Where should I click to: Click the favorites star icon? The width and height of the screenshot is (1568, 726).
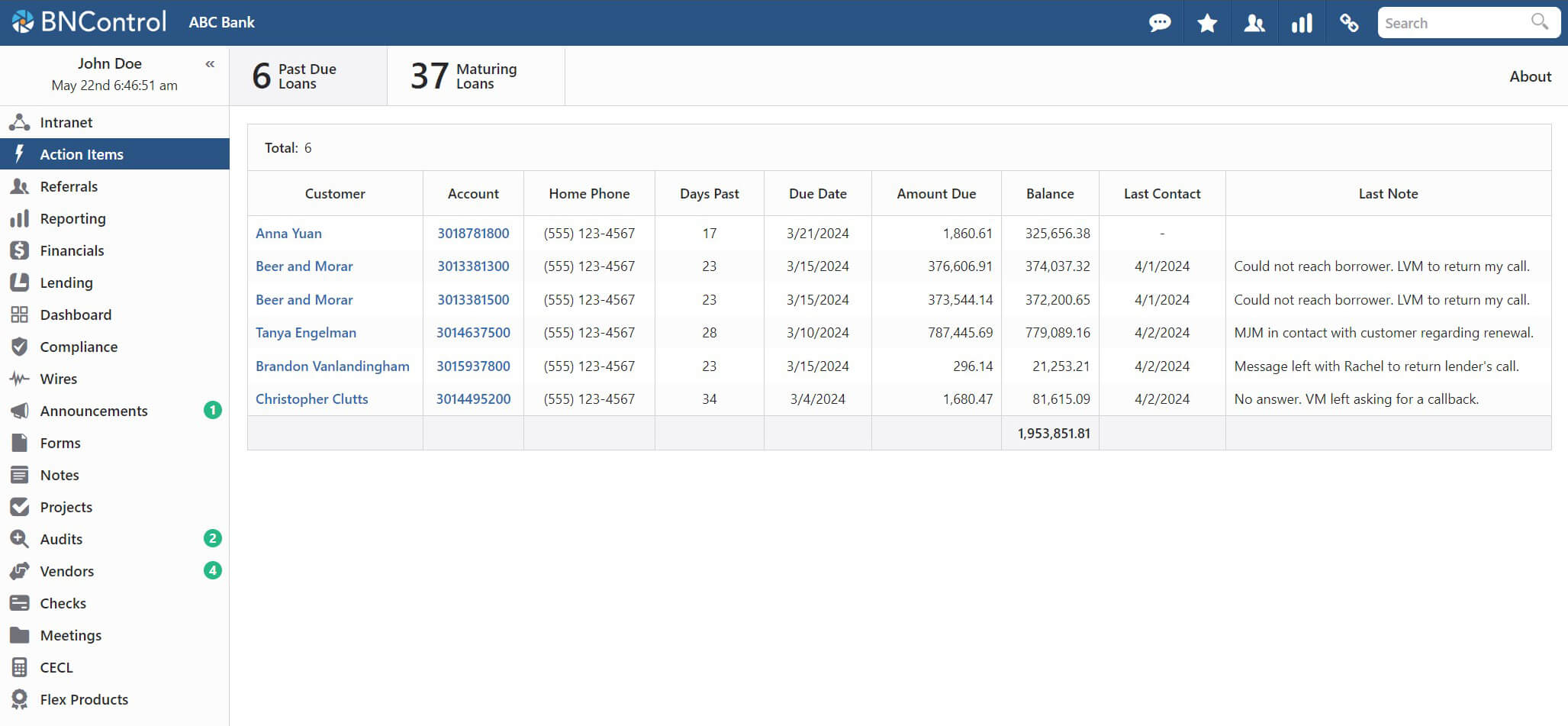[1207, 23]
